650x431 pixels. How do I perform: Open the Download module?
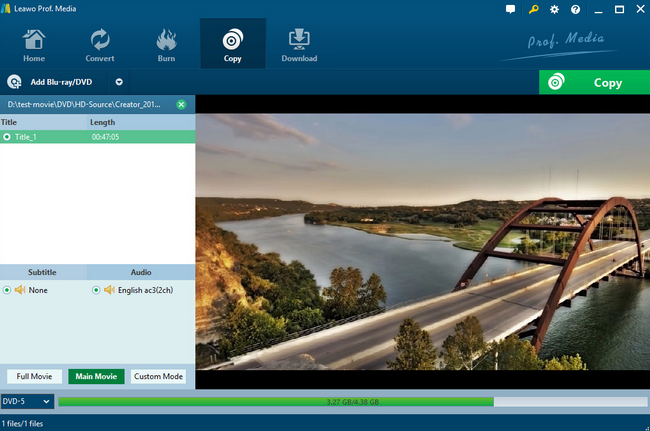[299, 45]
